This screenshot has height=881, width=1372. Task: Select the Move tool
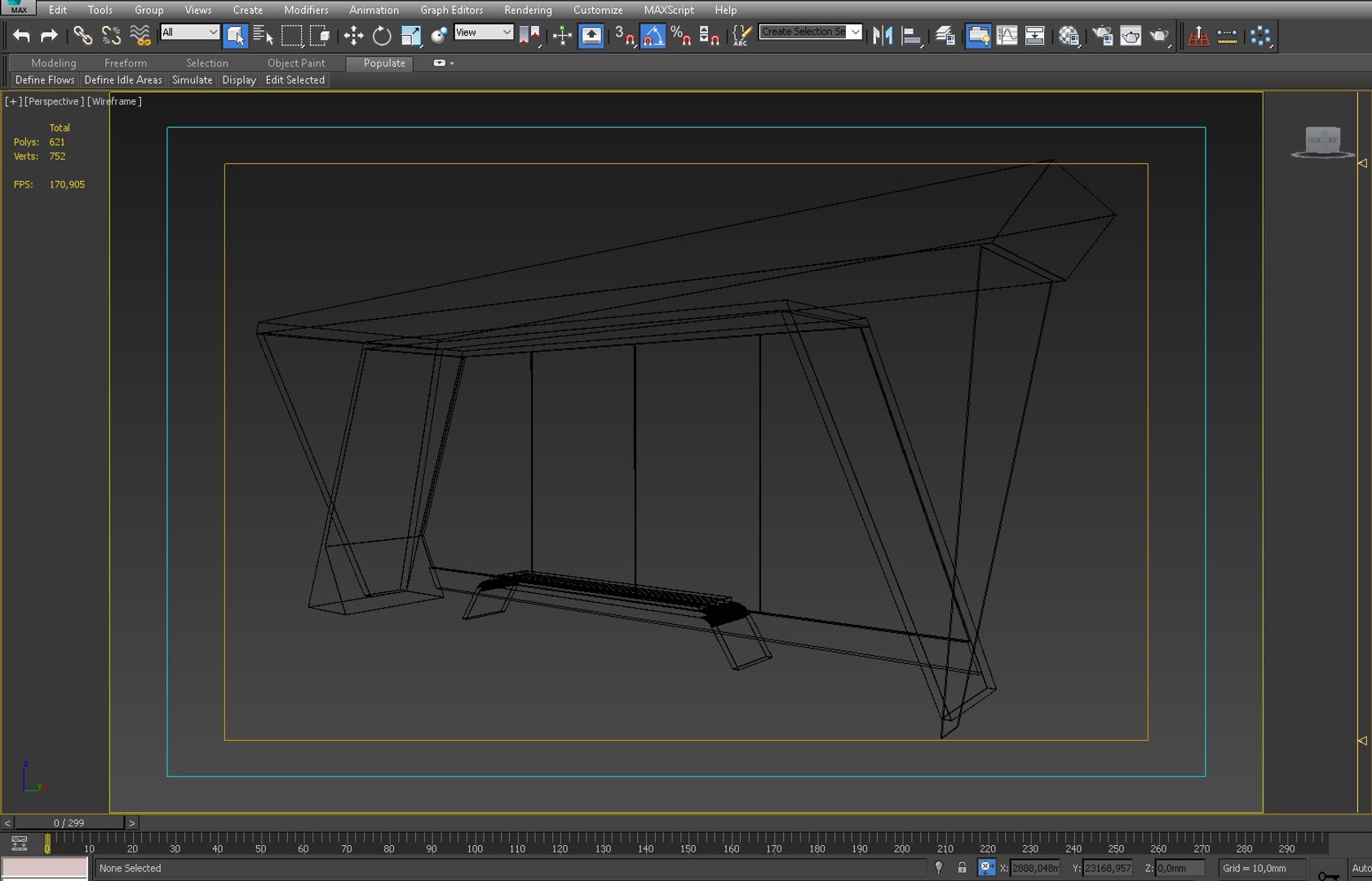(x=353, y=36)
